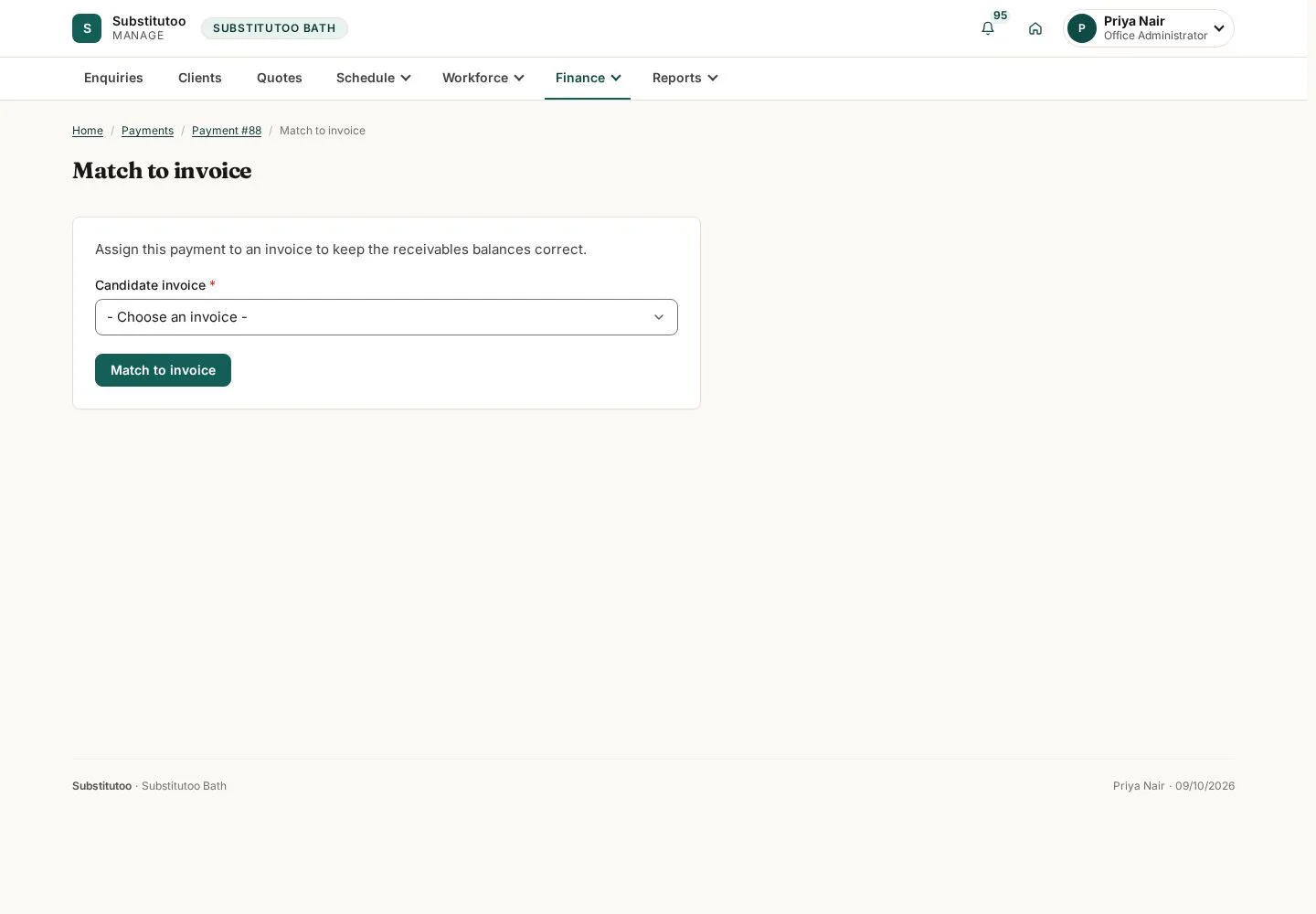This screenshot has height=914, width=1316.
Task: Open the Candidate invoice dropdown
Action: point(387,317)
